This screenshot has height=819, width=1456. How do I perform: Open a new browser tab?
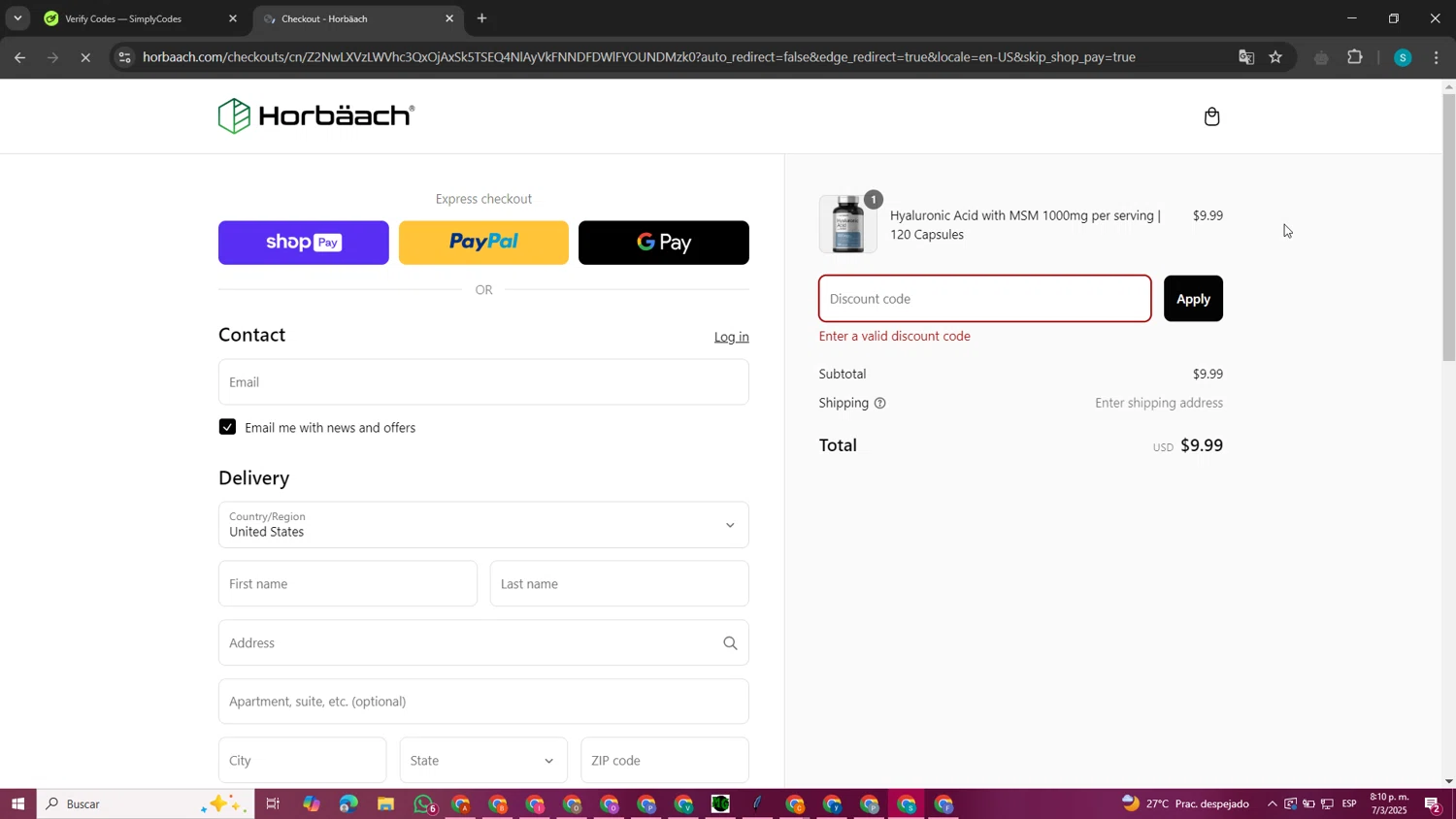pyautogui.click(x=481, y=18)
